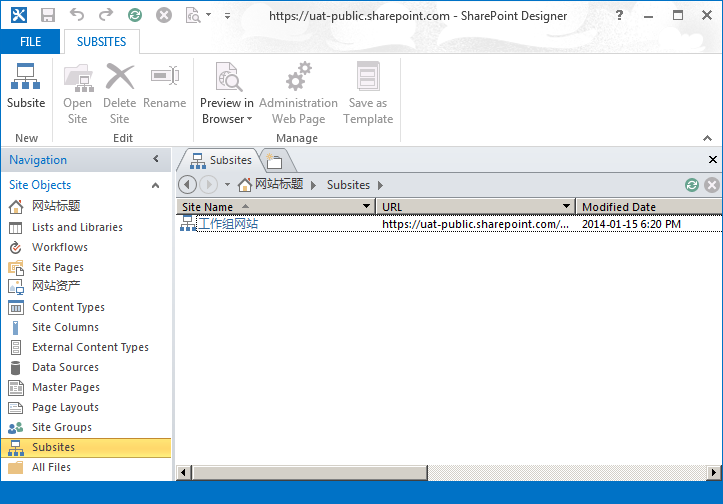Collapse the ribbon with the chevron
723x504 pixels.
(x=707, y=138)
